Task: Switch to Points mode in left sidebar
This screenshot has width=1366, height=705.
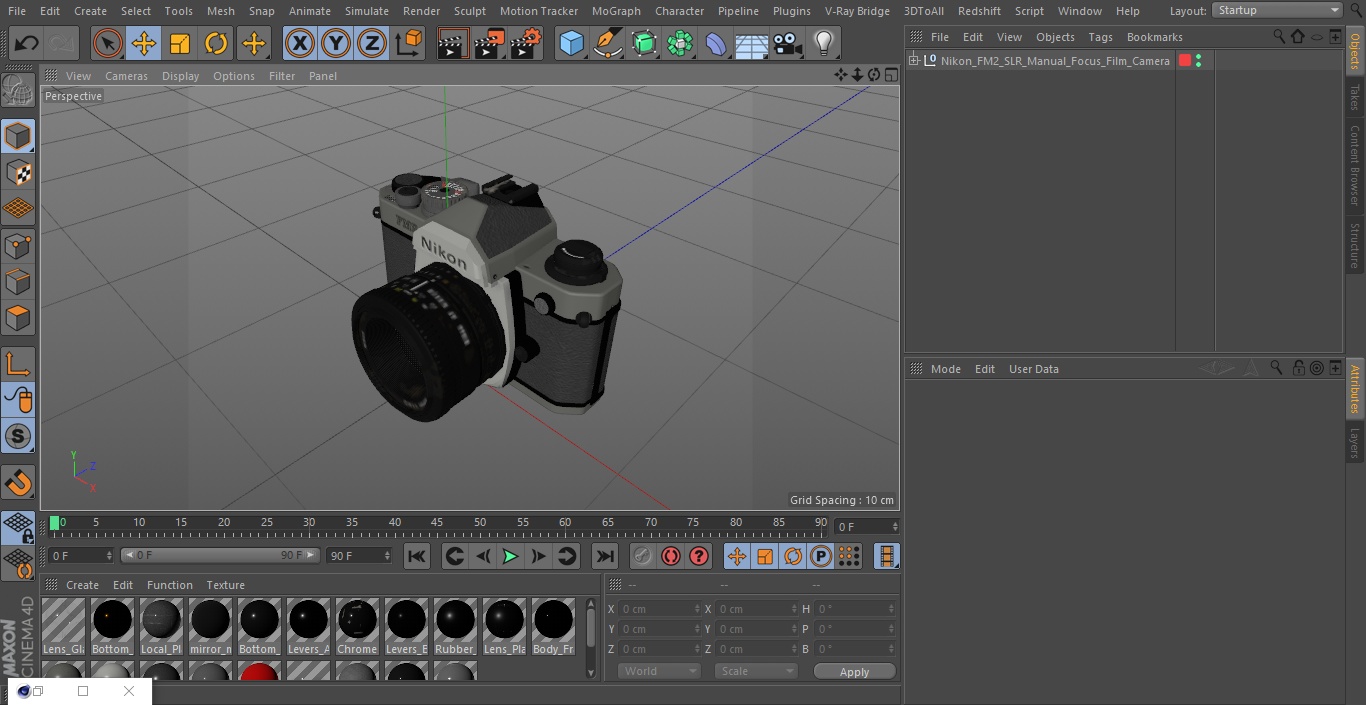Action: tap(18, 245)
